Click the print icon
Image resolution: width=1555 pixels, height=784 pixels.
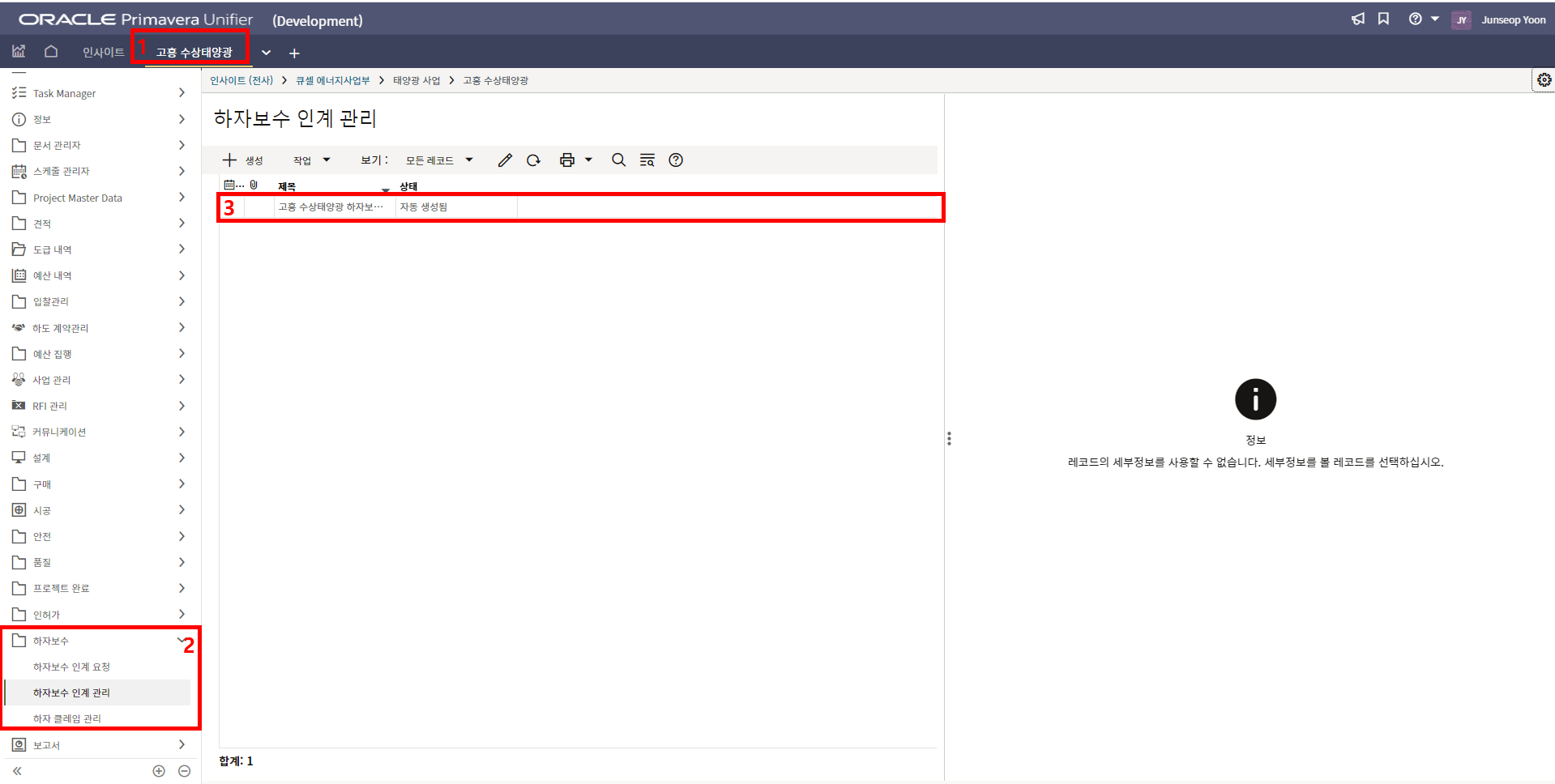[x=567, y=160]
